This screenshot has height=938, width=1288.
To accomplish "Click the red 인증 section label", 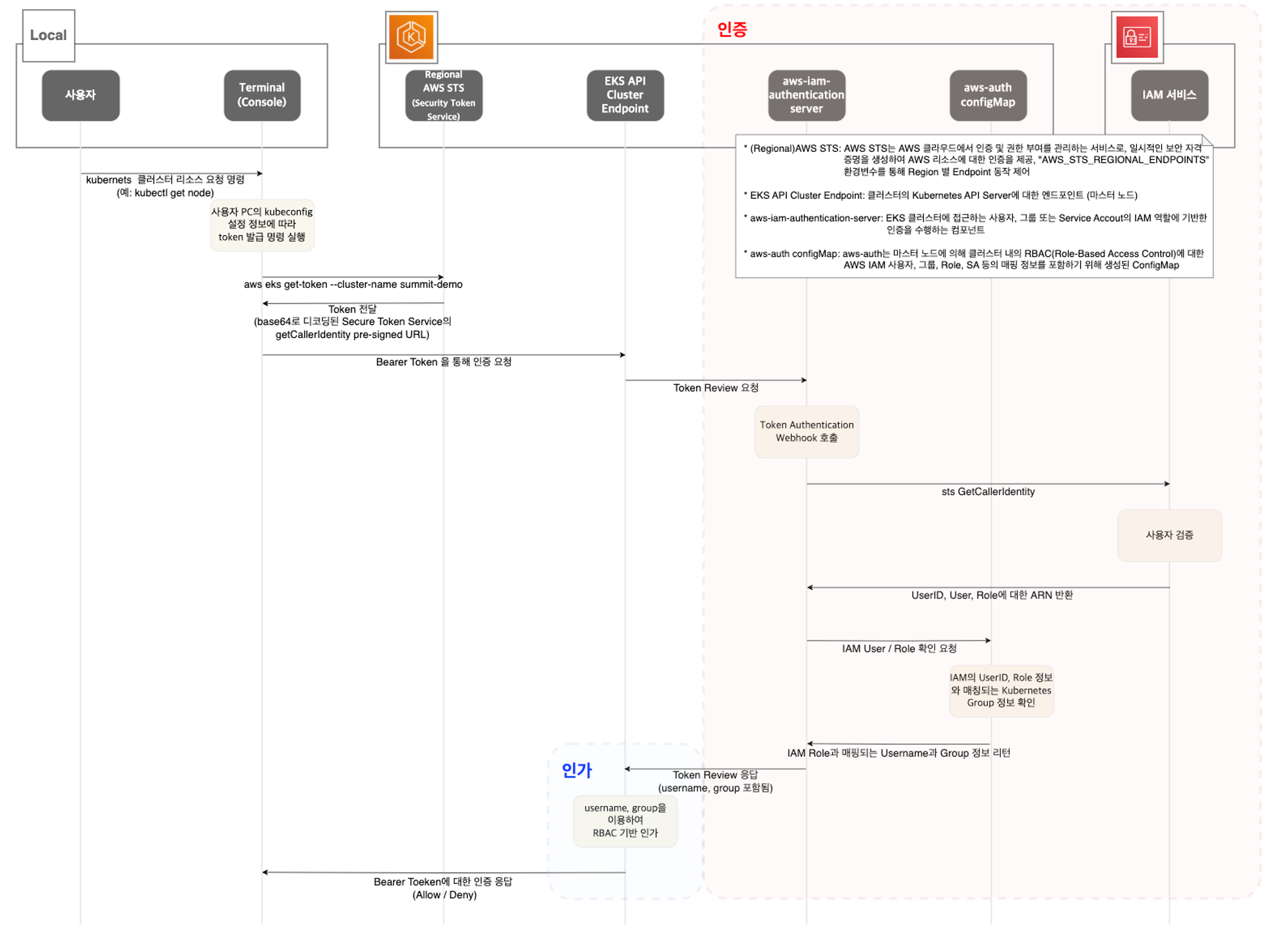I will (x=732, y=30).
